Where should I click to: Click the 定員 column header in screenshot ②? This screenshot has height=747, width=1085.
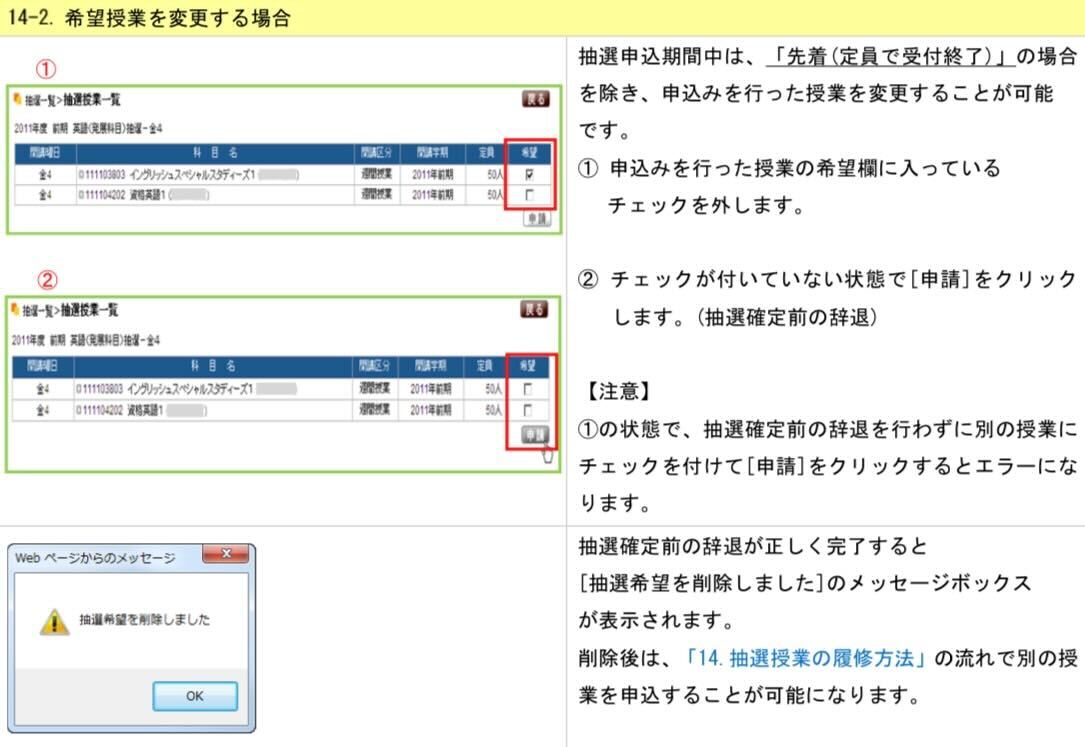(x=485, y=367)
